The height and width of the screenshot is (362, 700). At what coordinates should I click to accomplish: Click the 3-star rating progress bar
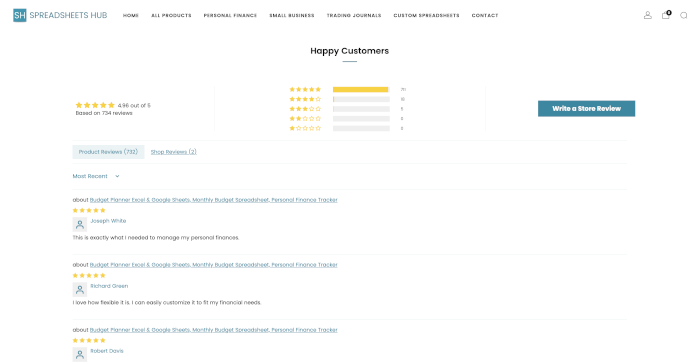pos(361,109)
